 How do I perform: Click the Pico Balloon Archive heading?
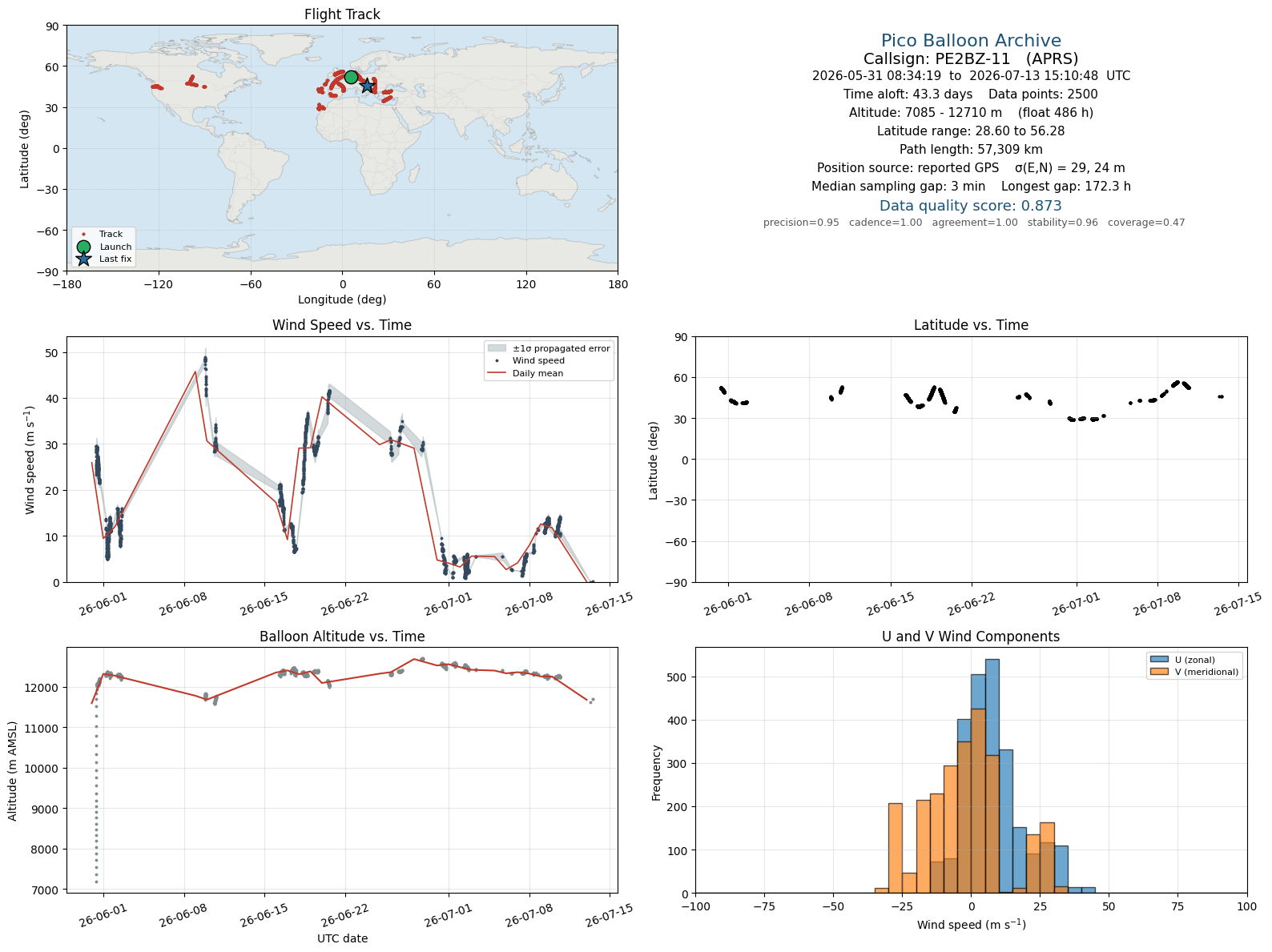click(971, 41)
